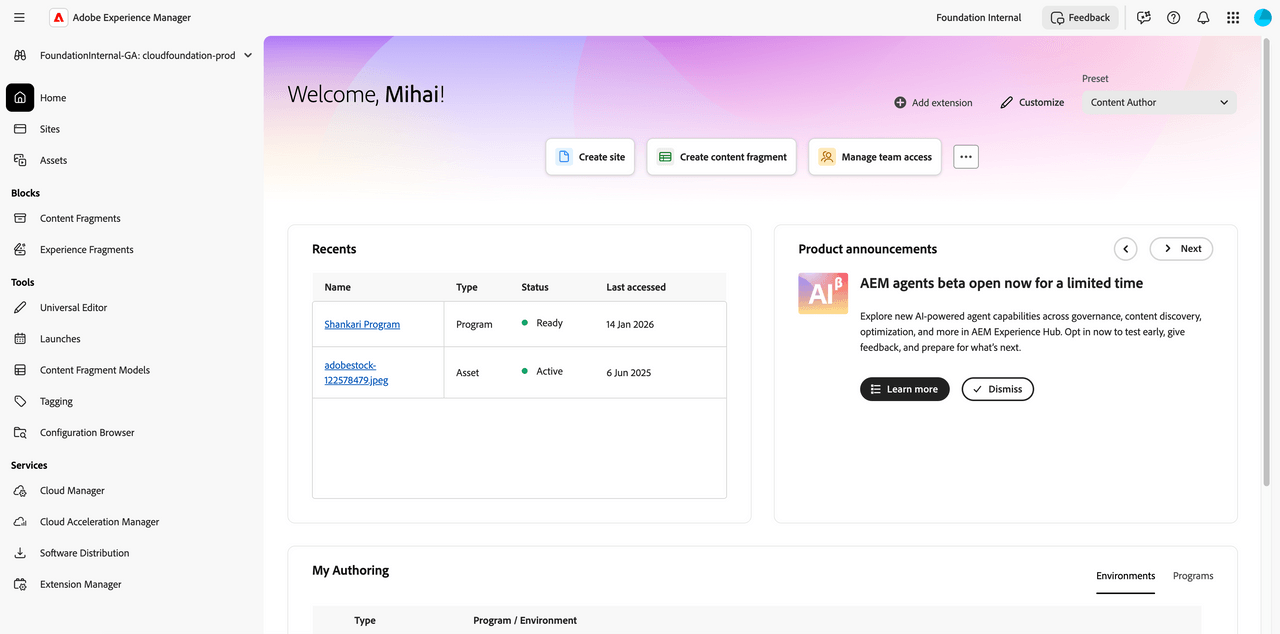Click the Create content fragment button
The height and width of the screenshot is (634, 1280).
tap(721, 157)
